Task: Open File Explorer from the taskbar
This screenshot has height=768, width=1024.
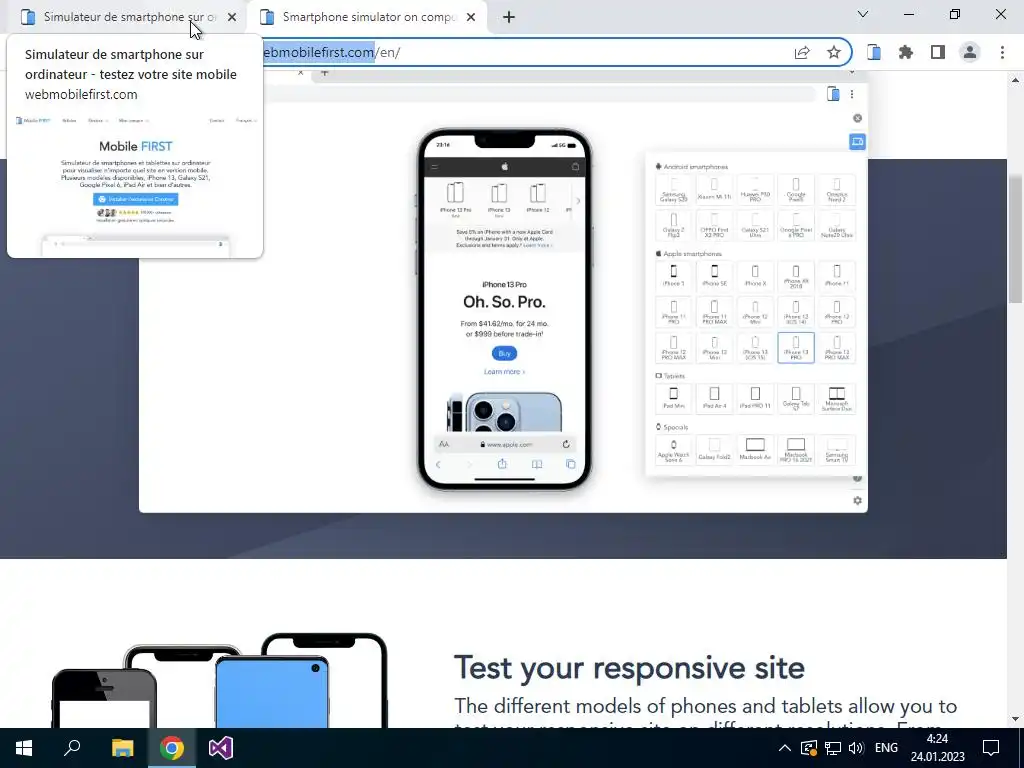Action: point(122,748)
